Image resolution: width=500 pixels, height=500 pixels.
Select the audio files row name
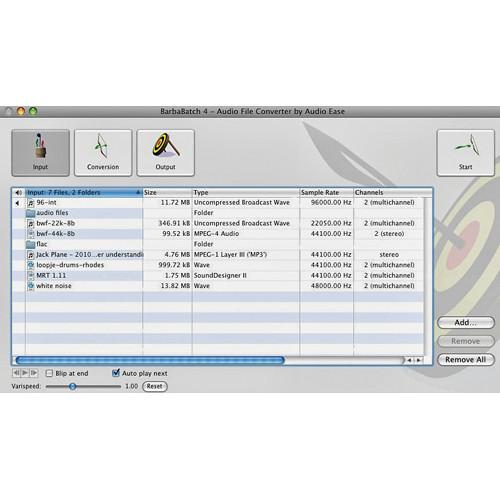coord(52,213)
